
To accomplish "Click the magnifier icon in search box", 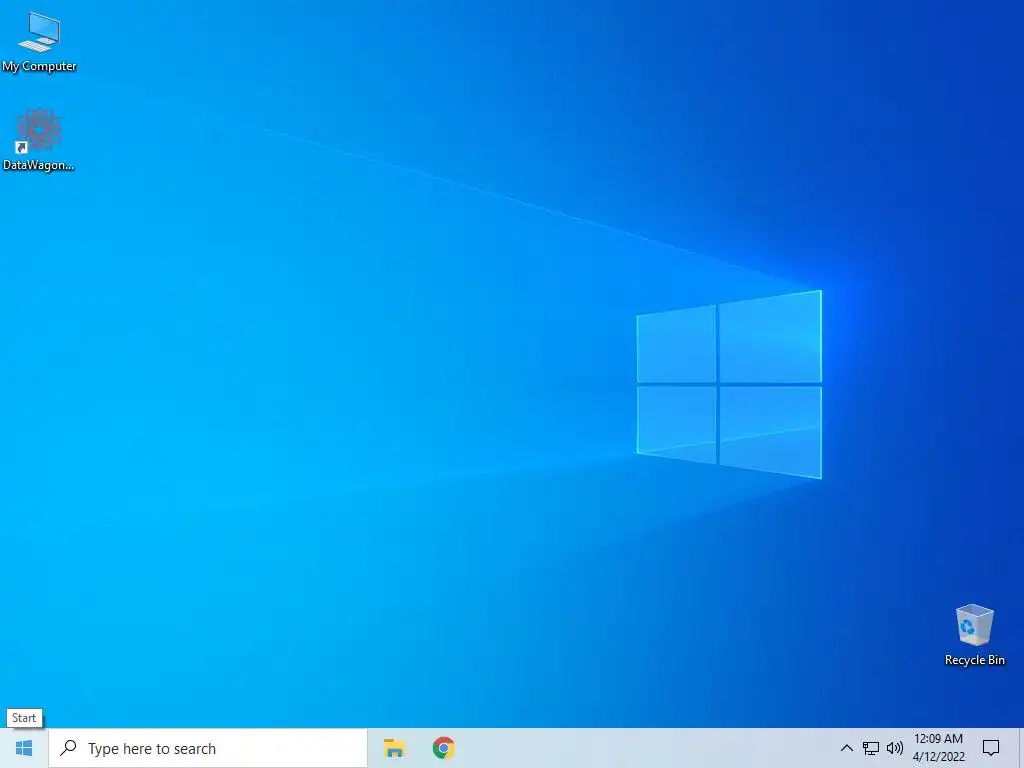I will pos(68,748).
